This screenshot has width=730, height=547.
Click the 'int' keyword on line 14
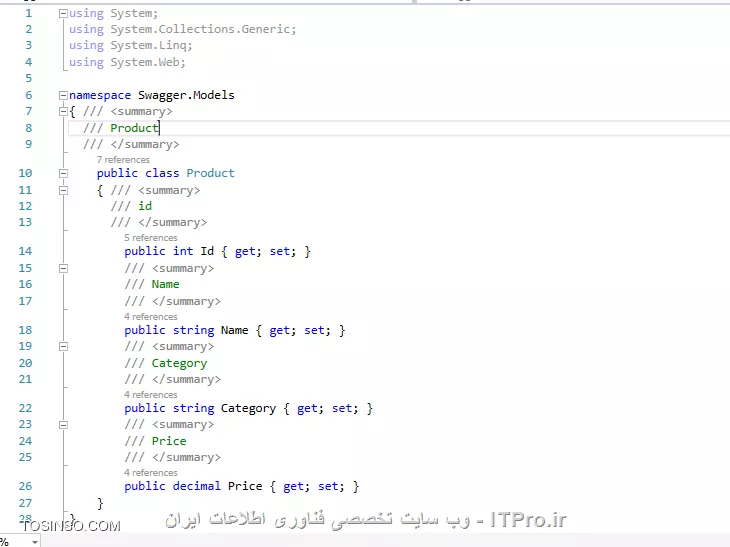click(x=183, y=251)
